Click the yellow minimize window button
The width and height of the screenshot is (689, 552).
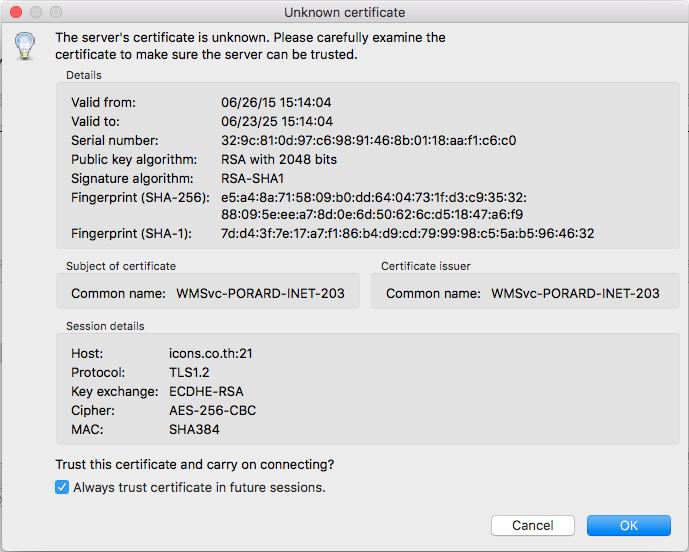(x=37, y=12)
